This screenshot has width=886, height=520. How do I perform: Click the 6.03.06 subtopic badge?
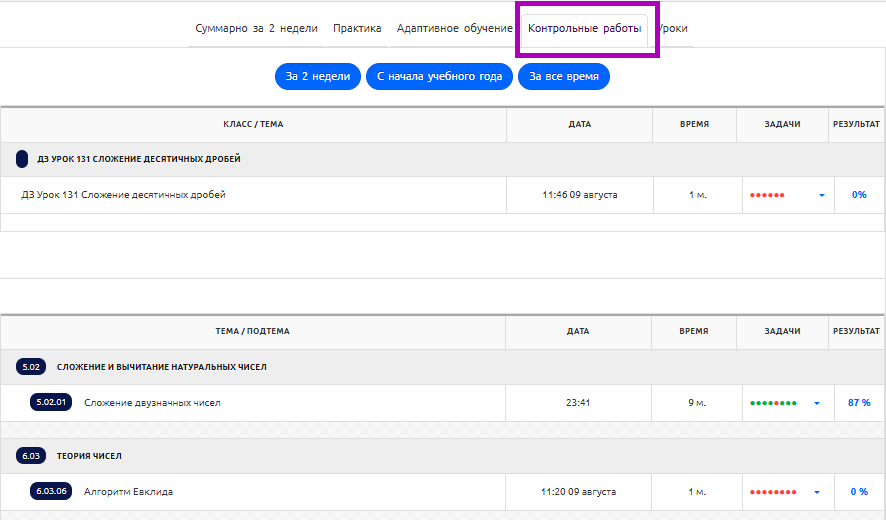pos(51,491)
